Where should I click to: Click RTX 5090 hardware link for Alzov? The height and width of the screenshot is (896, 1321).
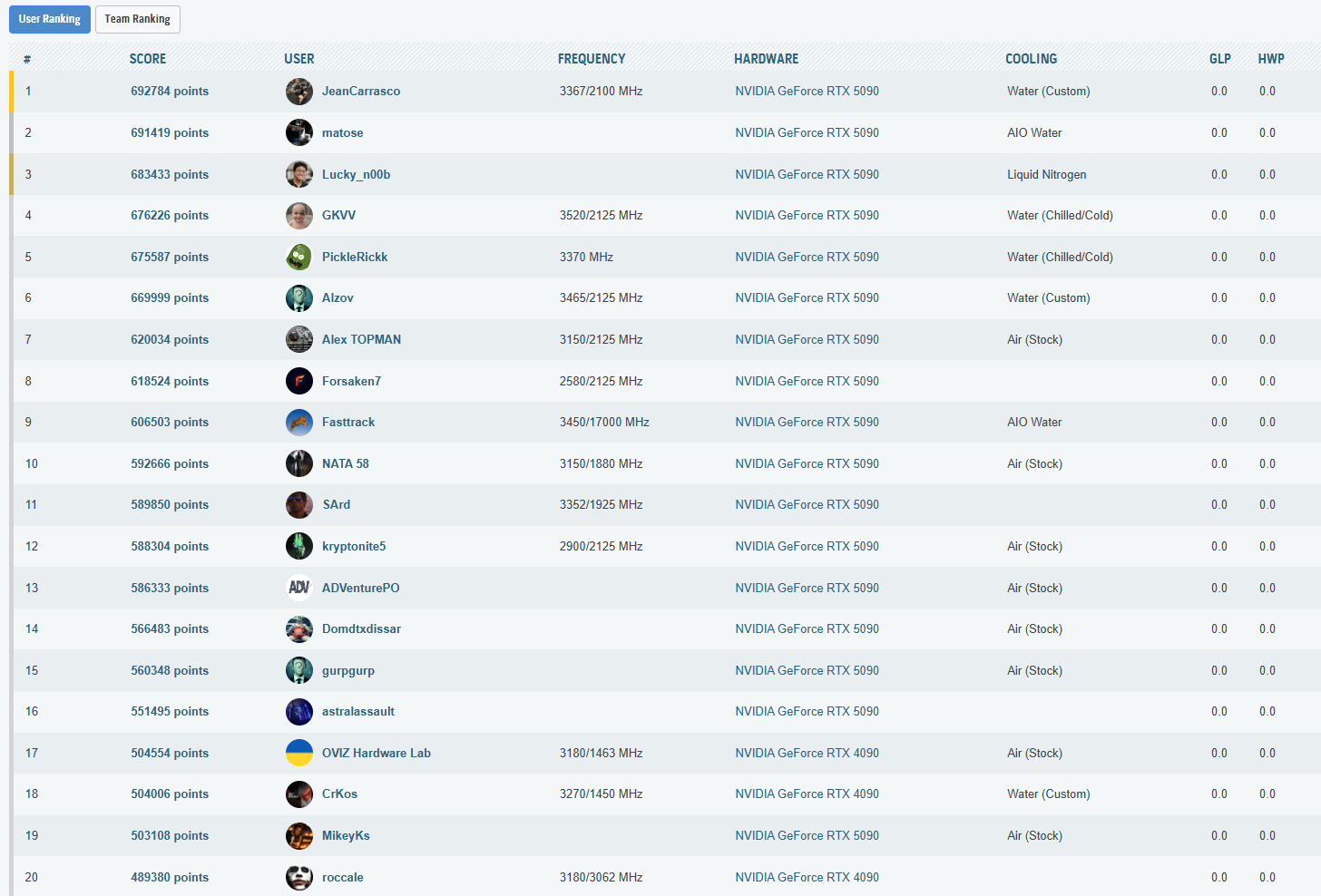[x=807, y=298]
